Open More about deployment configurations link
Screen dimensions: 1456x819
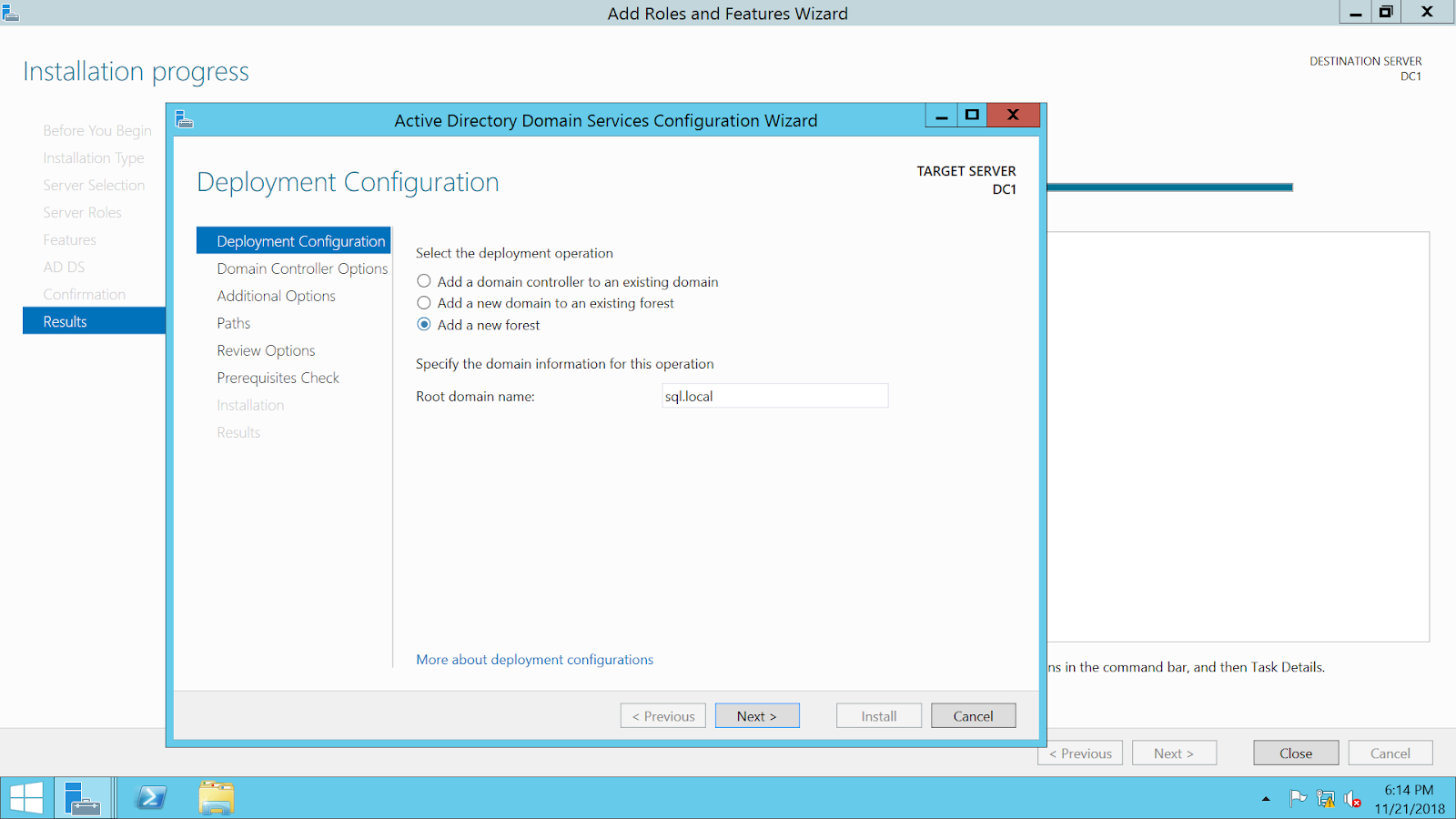pos(534,659)
